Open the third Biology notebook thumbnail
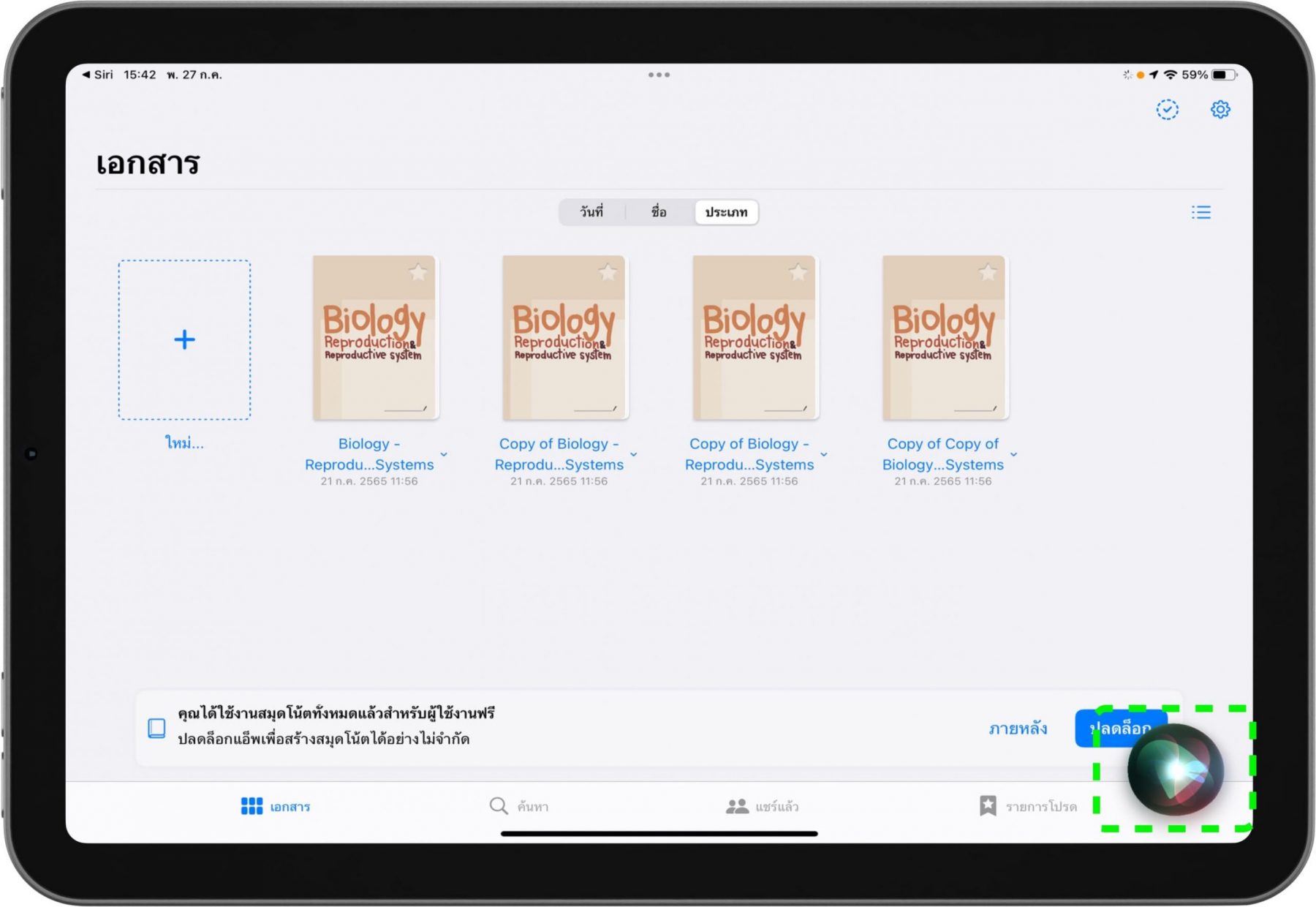 (755, 338)
